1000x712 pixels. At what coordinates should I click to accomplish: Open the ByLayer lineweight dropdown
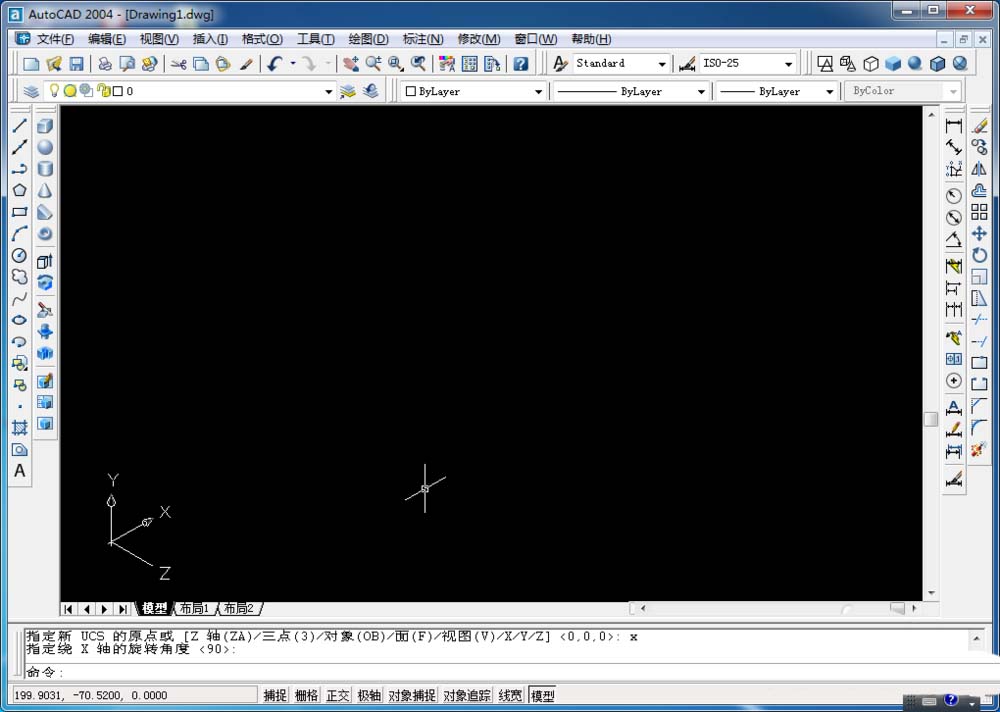click(x=830, y=91)
